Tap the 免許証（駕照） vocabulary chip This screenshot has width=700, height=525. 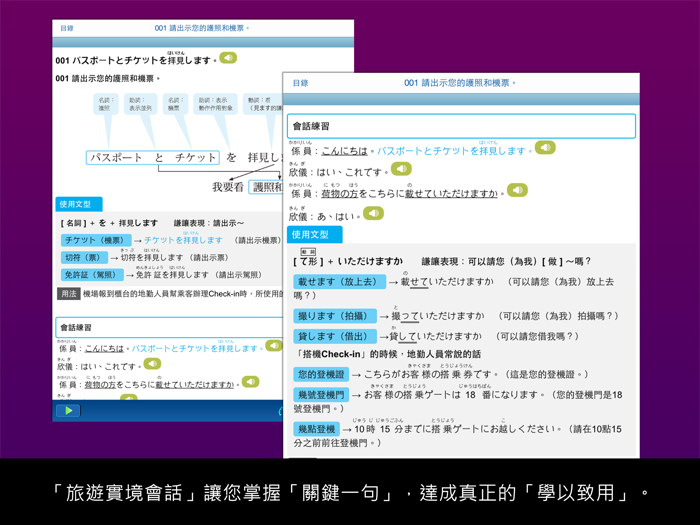pos(92,275)
